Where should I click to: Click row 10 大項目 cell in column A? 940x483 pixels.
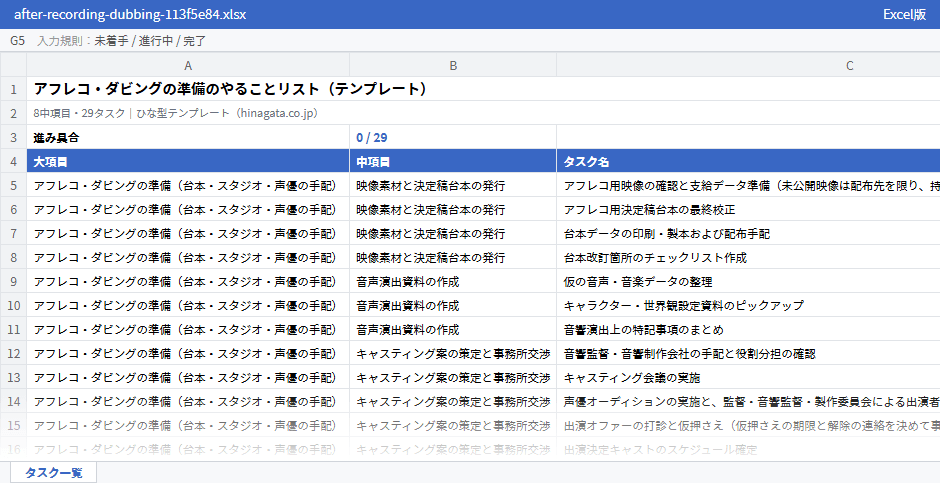[x=188, y=306]
